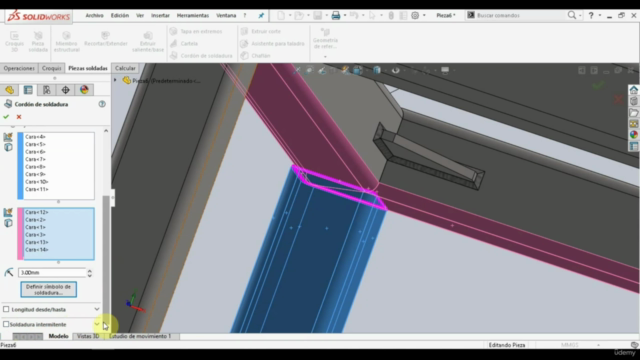Click the viewport confirm green checkmark
Viewport: 640px width, 360px height.
tap(598, 85)
